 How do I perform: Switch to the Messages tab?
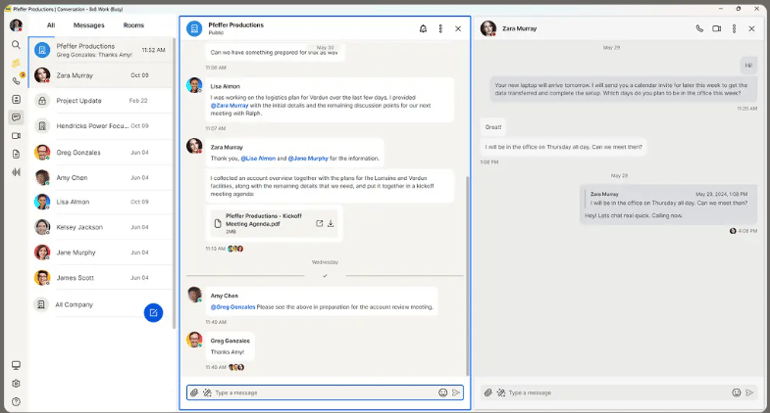89,25
